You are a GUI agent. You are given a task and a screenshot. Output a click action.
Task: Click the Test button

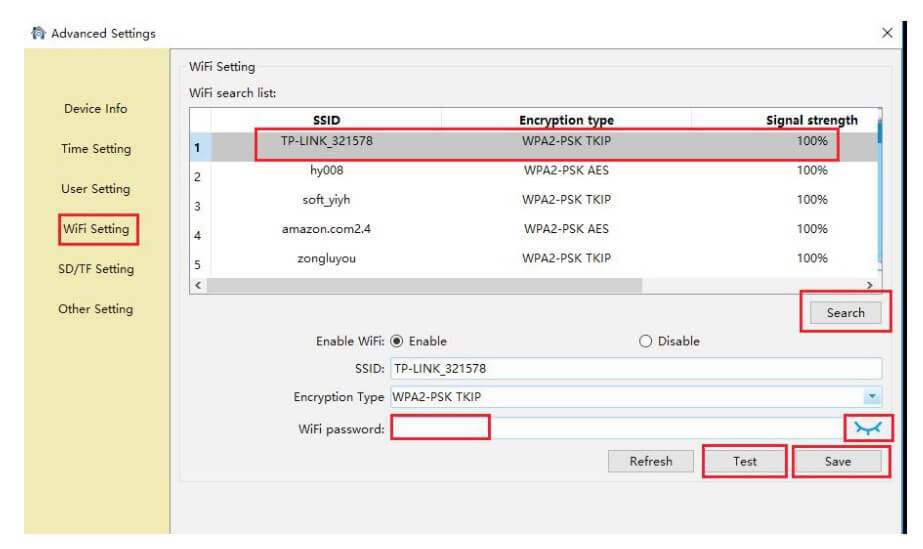click(745, 461)
